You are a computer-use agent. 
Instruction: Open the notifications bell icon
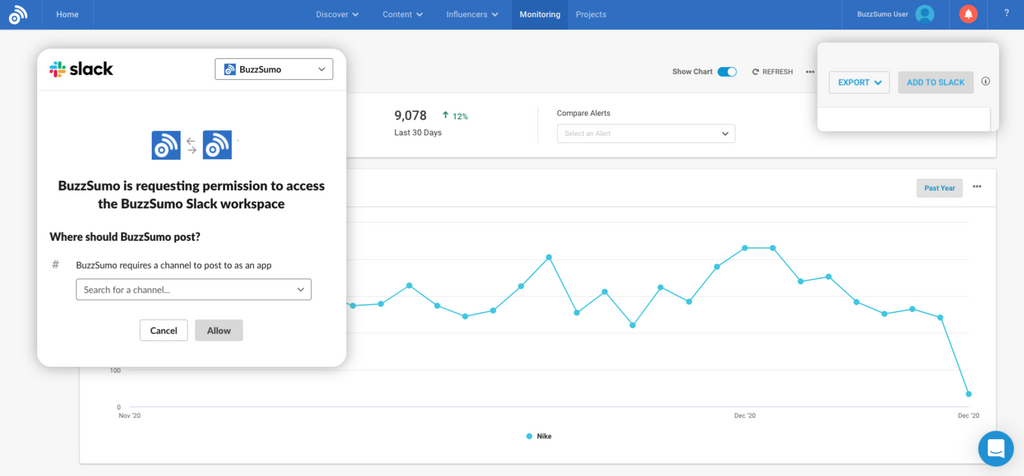[x=968, y=14]
